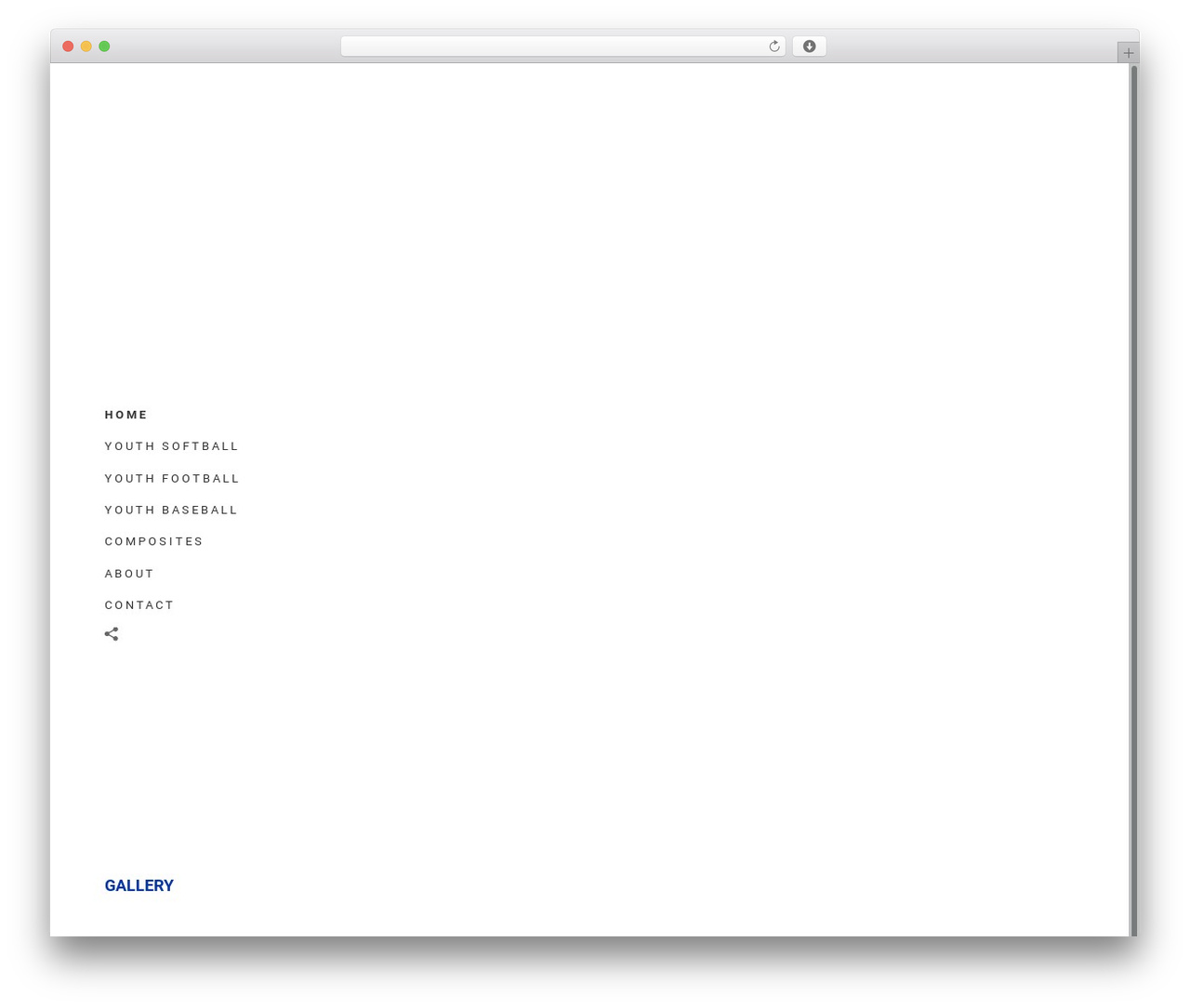Open the browser downloads button
Image resolution: width=1190 pixels, height=1008 pixels.
[x=809, y=46]
